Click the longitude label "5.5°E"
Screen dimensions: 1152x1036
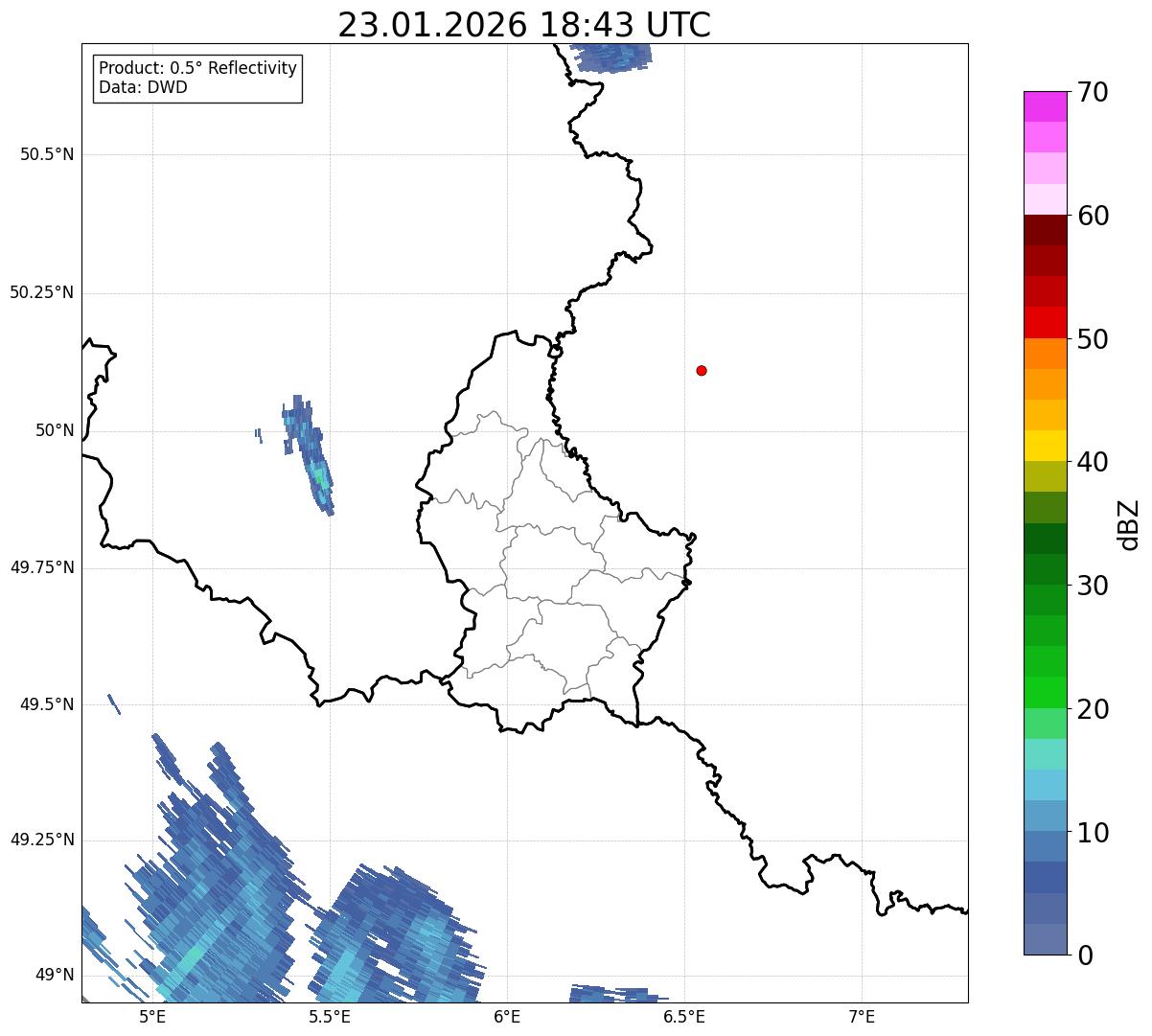pyautogui.click(x=330, y=1016)
